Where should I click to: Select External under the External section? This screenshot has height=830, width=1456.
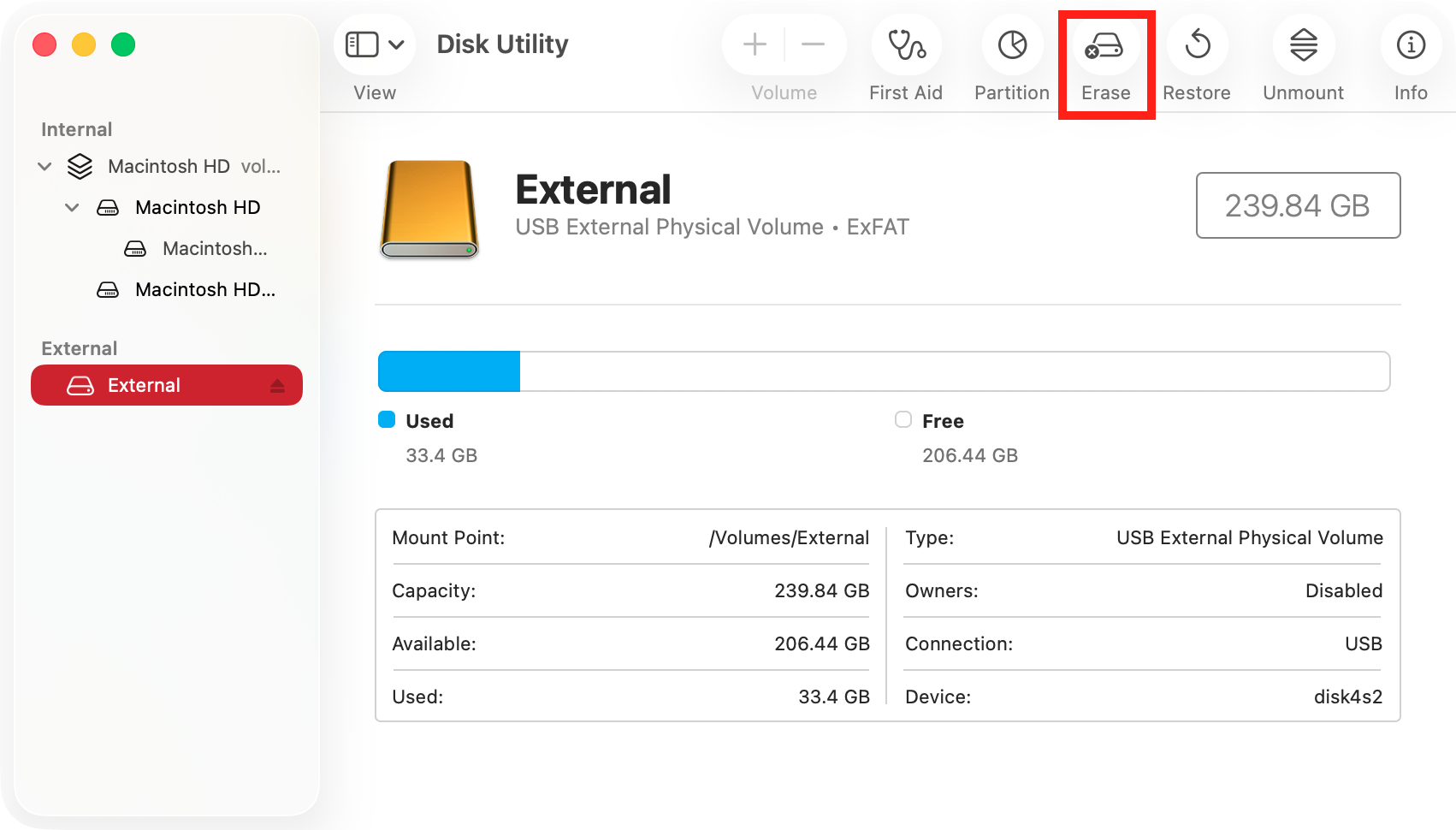pos(144,385)
